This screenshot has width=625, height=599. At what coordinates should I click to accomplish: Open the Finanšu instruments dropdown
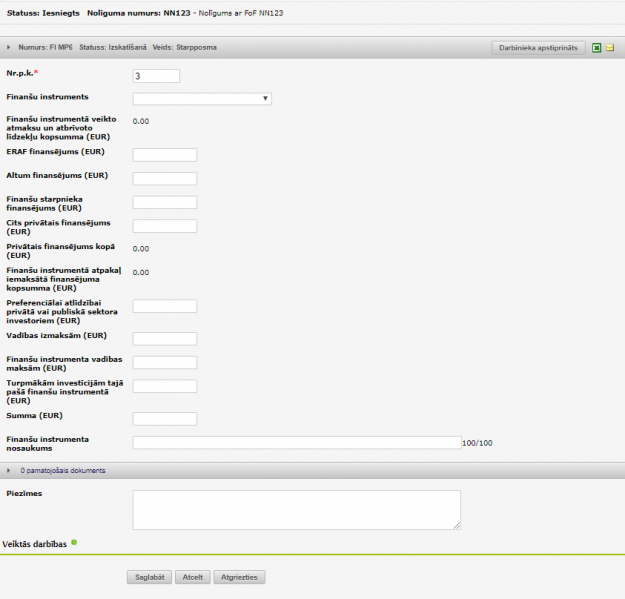tap(202, 98)
